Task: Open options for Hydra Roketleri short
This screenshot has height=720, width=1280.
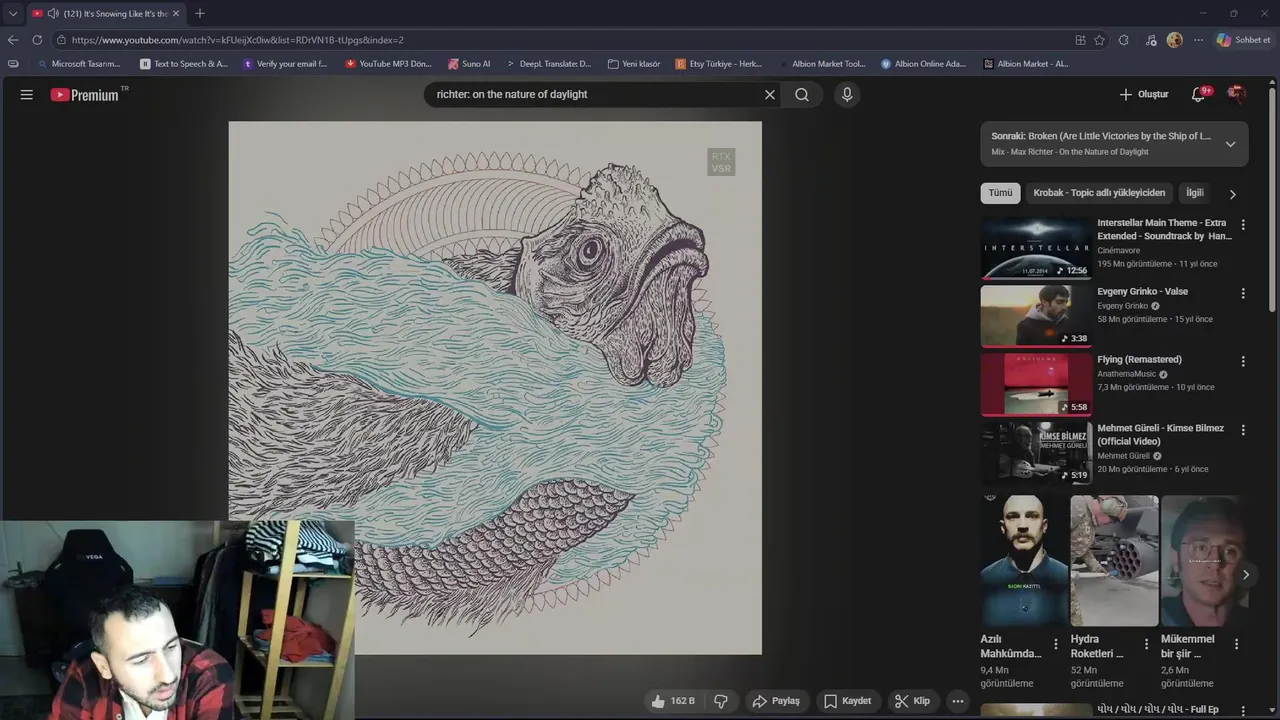Action: pos(1146,644)
